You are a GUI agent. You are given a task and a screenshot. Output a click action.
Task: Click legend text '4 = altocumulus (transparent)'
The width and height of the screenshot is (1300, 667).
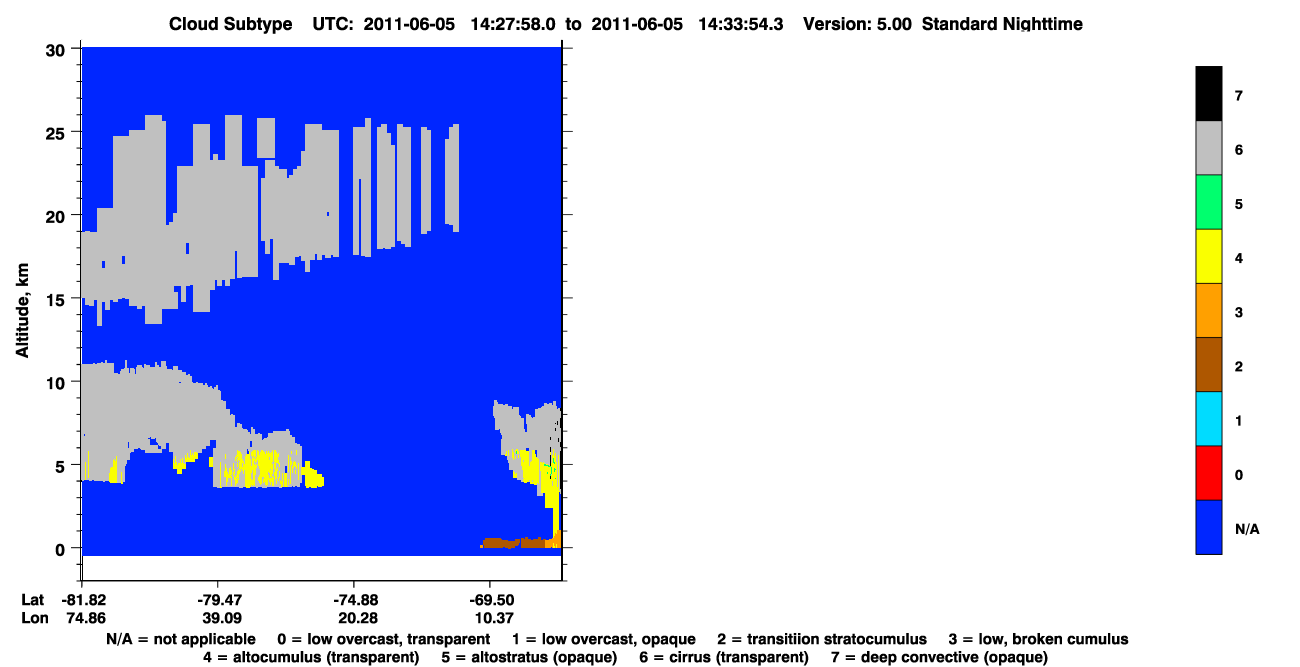[311, 657]
